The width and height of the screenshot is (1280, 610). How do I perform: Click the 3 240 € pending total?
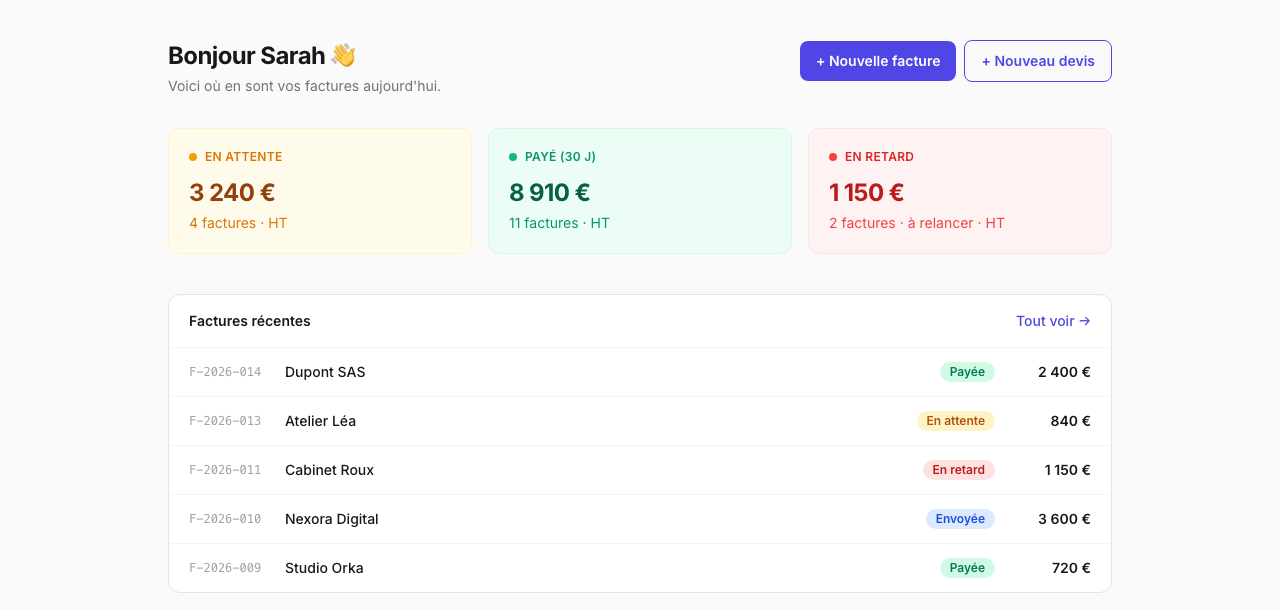coord(232,192)
